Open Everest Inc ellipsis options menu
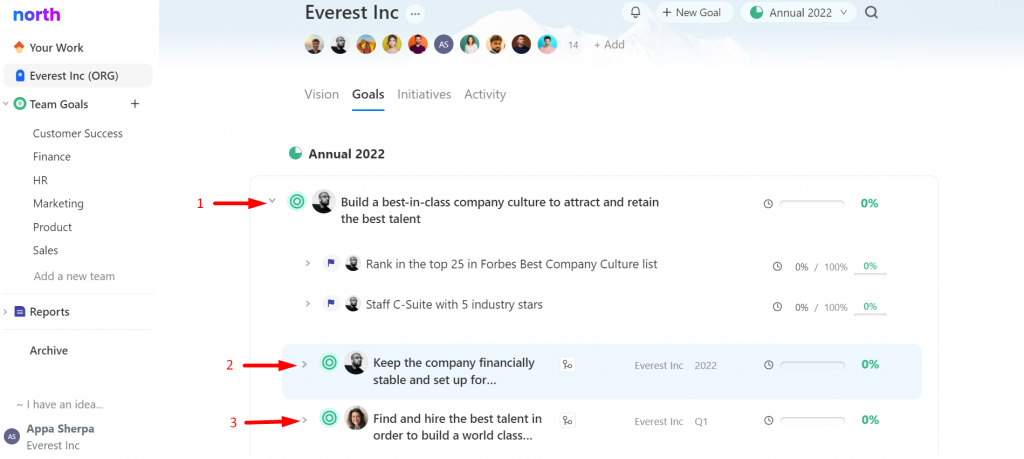1024x459 pixels. pos(415,13)
